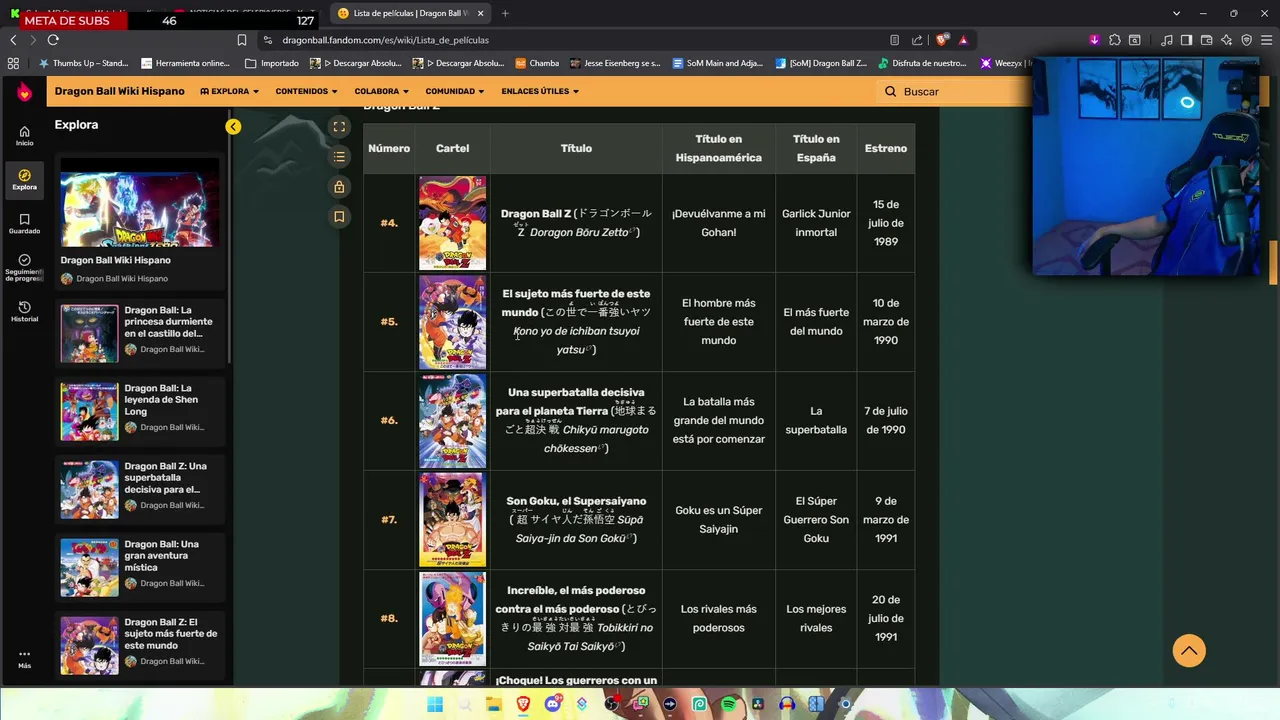Go back to the previous page
The width and height of the screenshot is (1280, 720).
click(x=13, y=40)
